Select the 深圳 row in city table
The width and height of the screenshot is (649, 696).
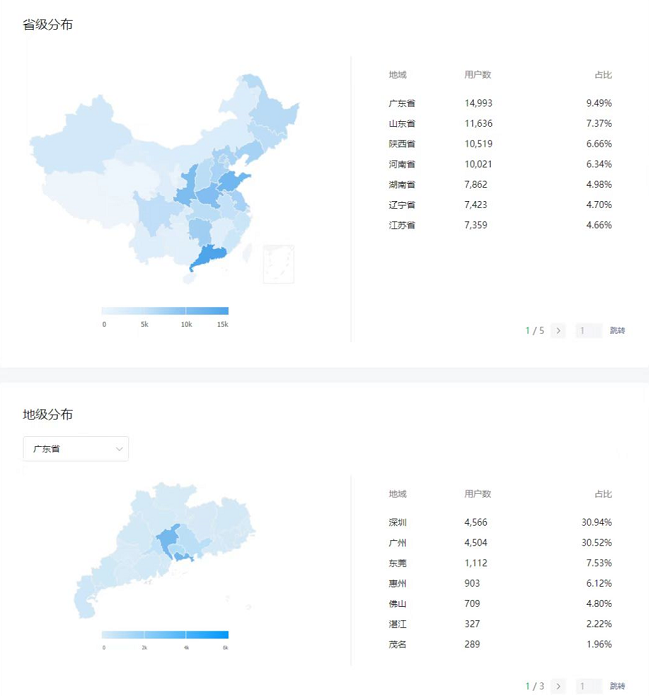[x=500, y=522]
